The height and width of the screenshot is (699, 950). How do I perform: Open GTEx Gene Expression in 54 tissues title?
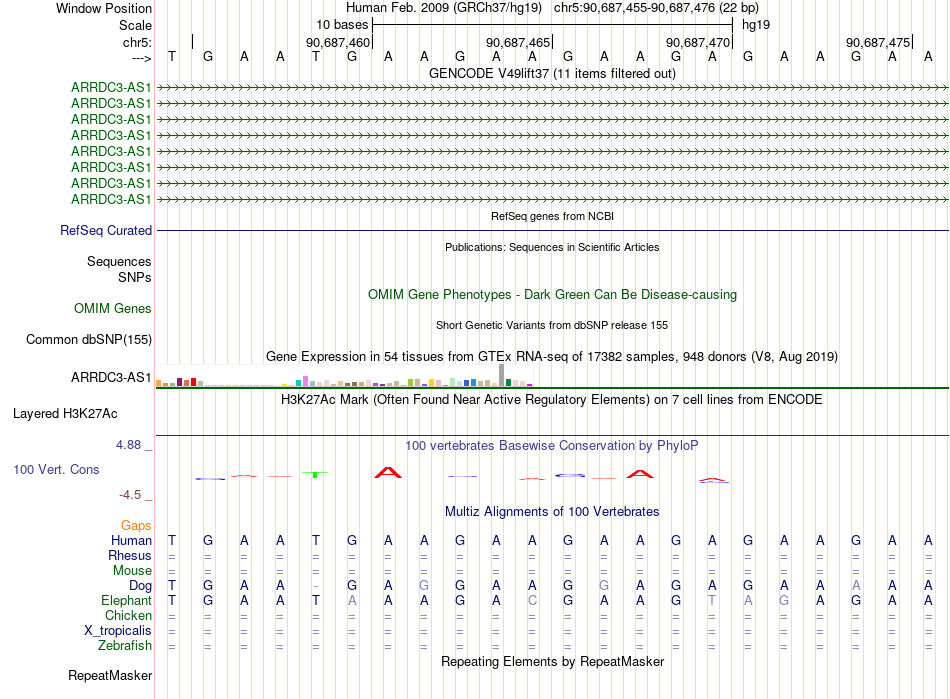(552, 356)
